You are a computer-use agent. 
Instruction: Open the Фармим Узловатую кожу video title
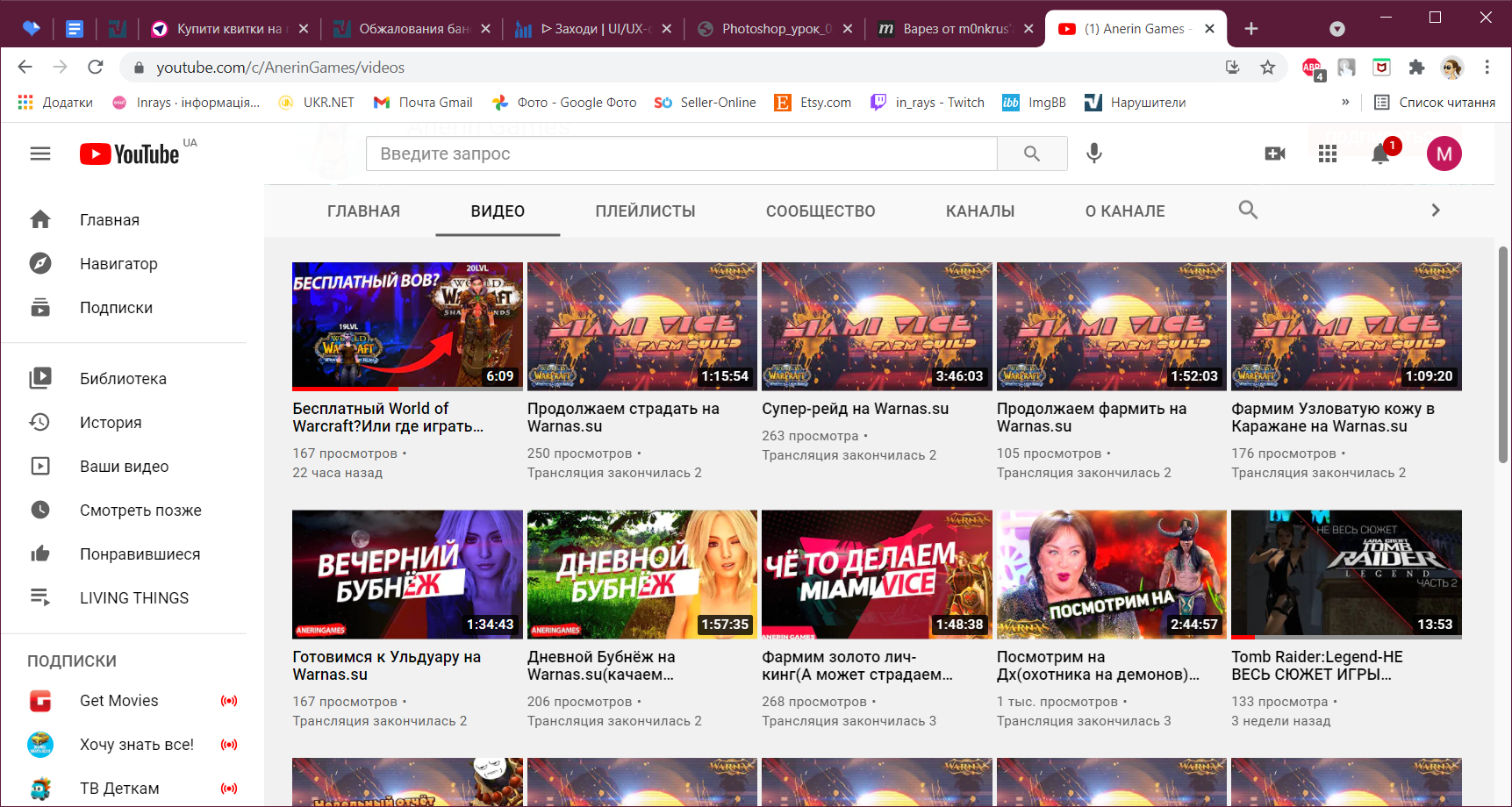coord(1333,418)
